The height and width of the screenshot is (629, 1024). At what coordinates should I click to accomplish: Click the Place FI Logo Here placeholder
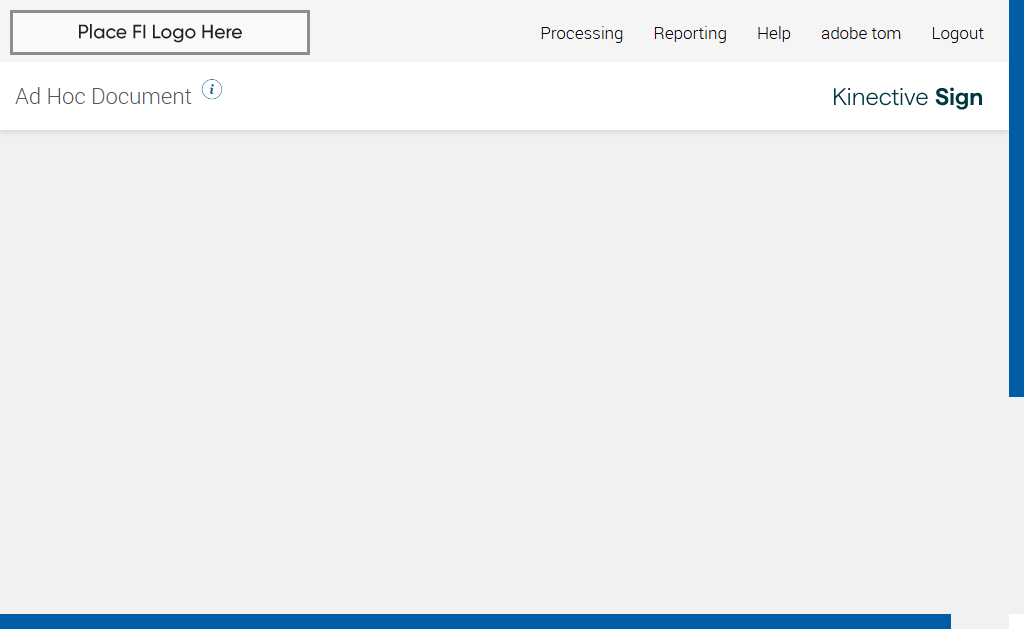point(160,32)
